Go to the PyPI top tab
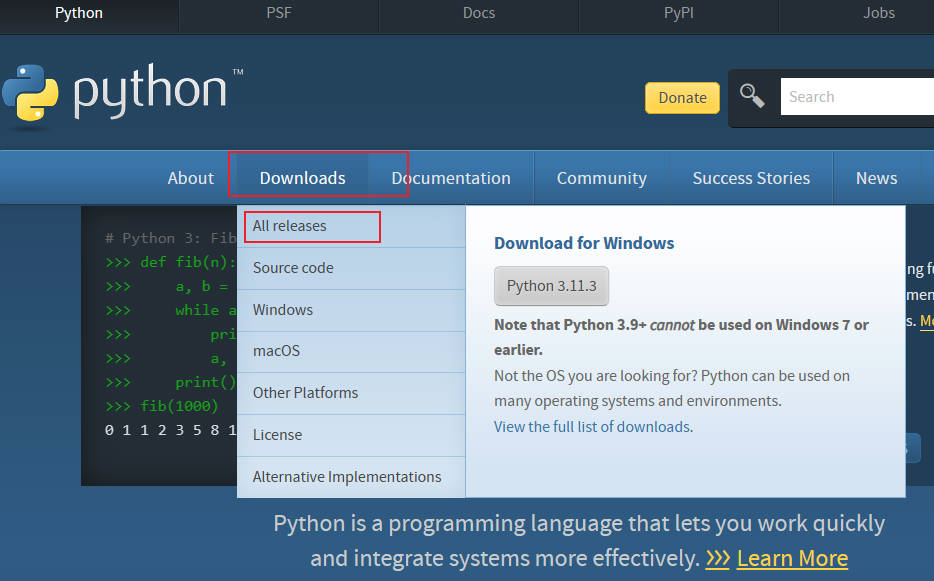Image resolution: width=934 pixels, height=581 pixels. 679,13
